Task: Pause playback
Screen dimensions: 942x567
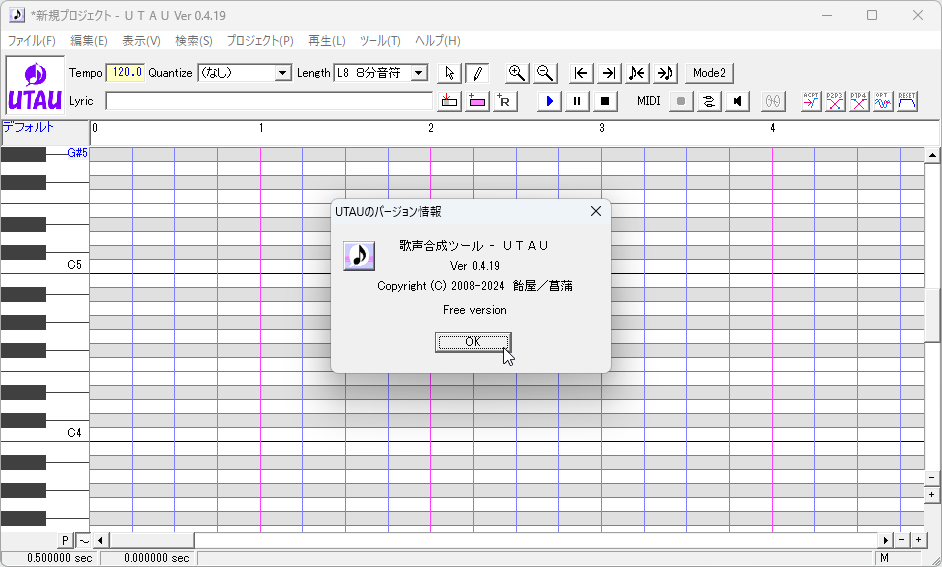Action: pos(577,101)
